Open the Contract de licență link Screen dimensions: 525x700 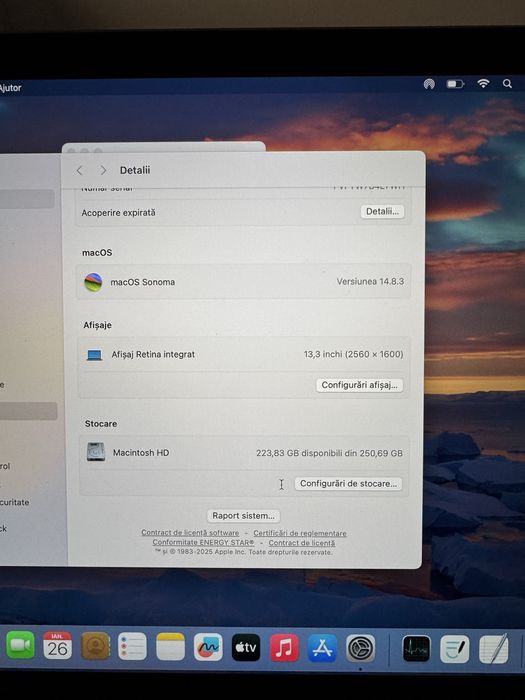pyautogui.click(x=302, y=543)
